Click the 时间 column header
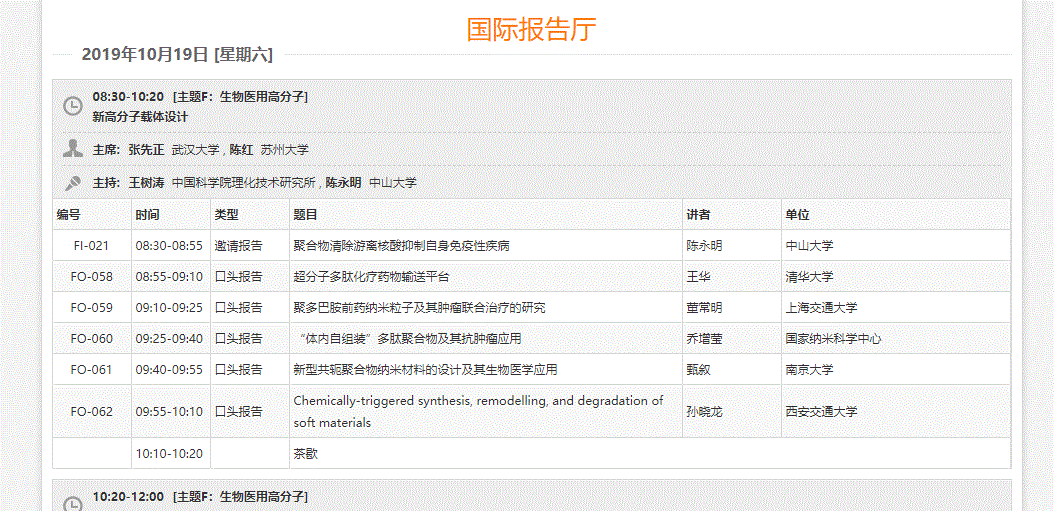This screenshot has width=1054, height=511. pos(147,215)
